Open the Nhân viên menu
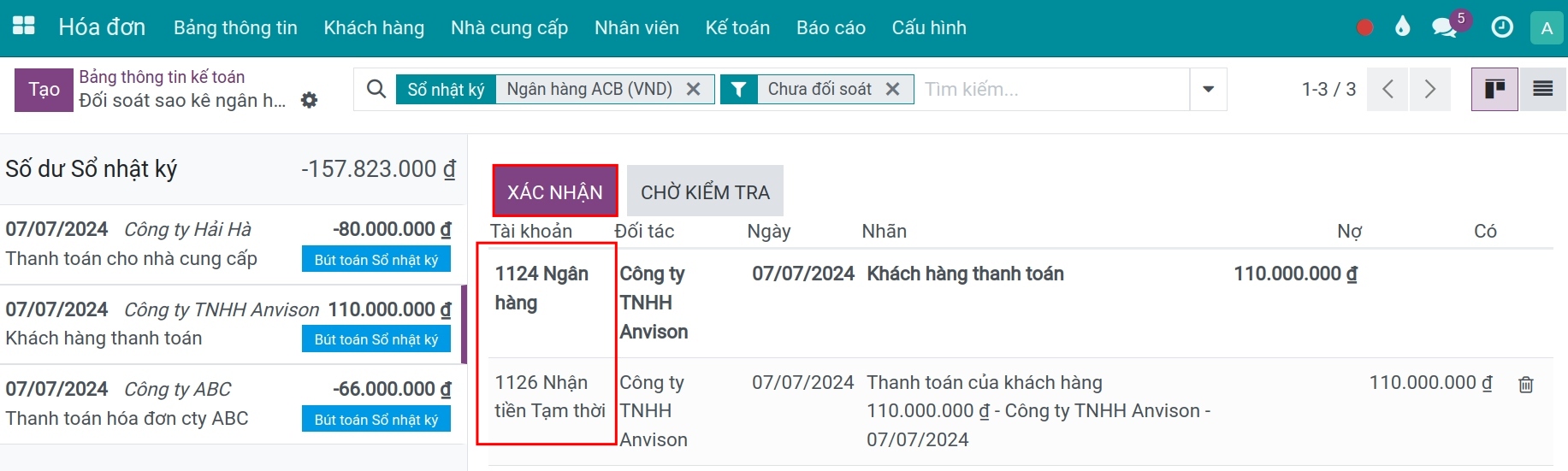 pyautogui.click(x=636, y=27)
